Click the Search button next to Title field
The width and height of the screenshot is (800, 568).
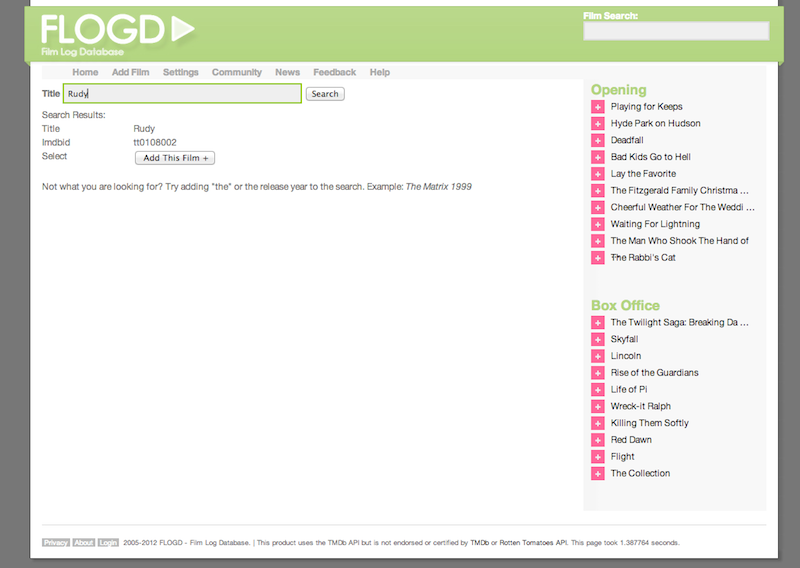click(x=325, y=94)
